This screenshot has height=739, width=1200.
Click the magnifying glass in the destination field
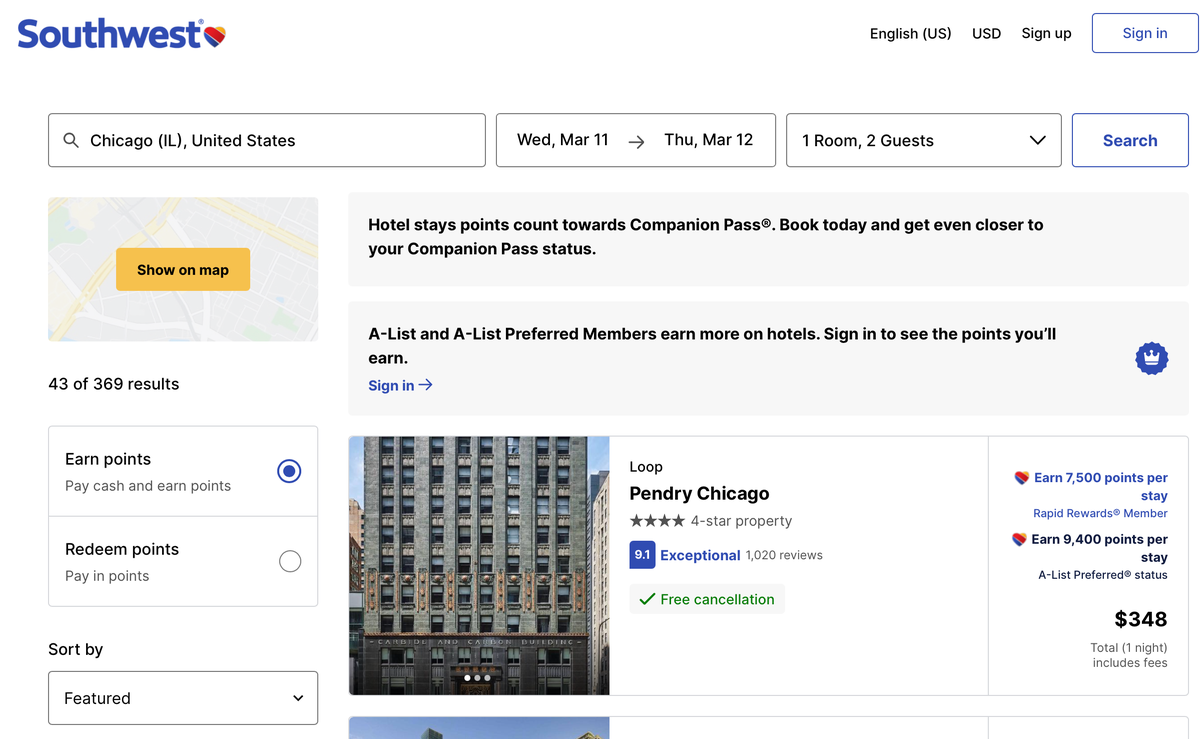click(70, 140)
